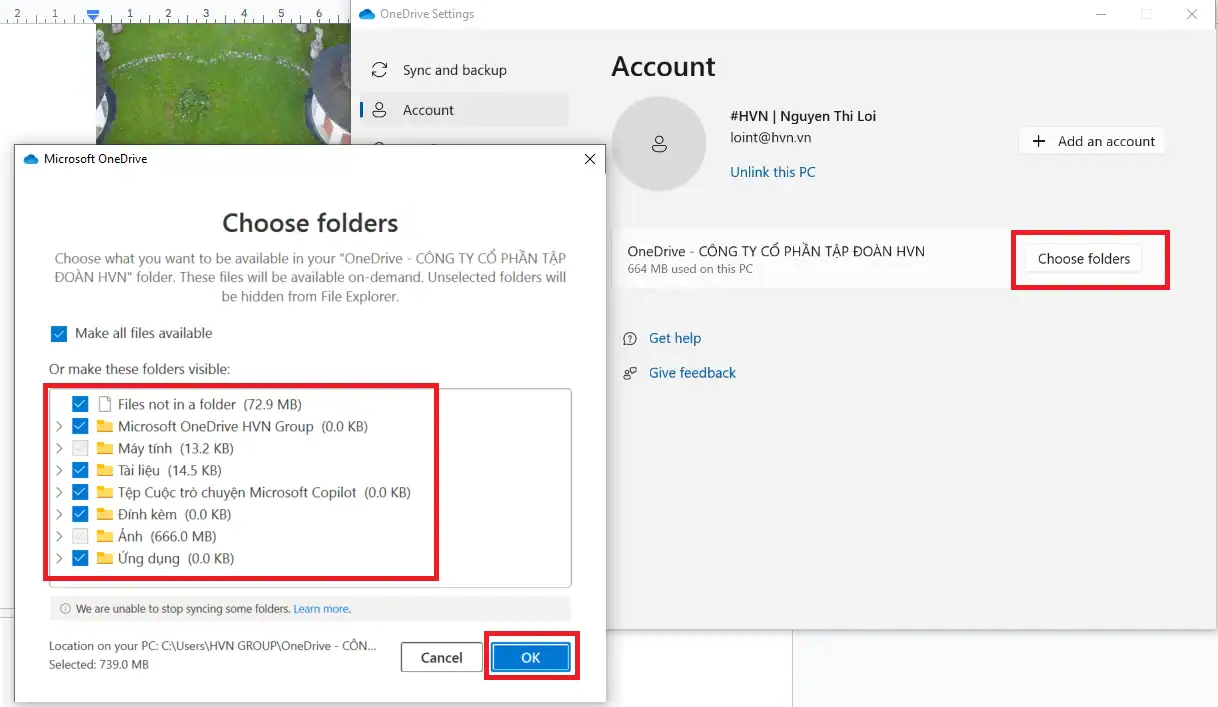This screenshot has height=707, width=1218.
Task: Click the Unlink this PC link
Action: click(x=772, y=172)
